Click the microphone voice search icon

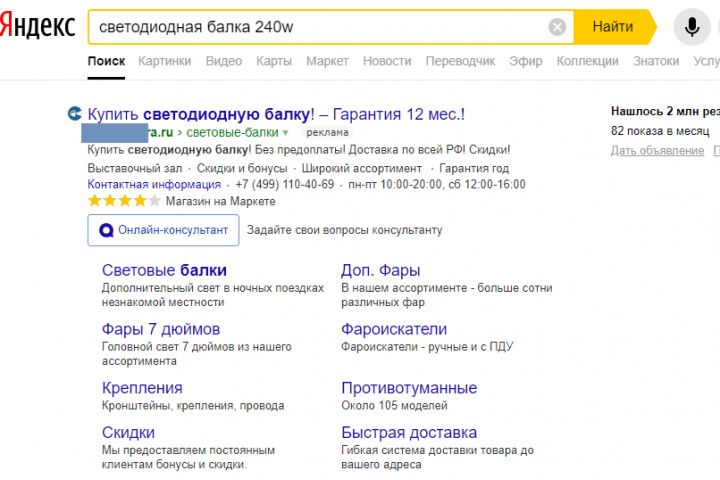click(x=691, y=27)
